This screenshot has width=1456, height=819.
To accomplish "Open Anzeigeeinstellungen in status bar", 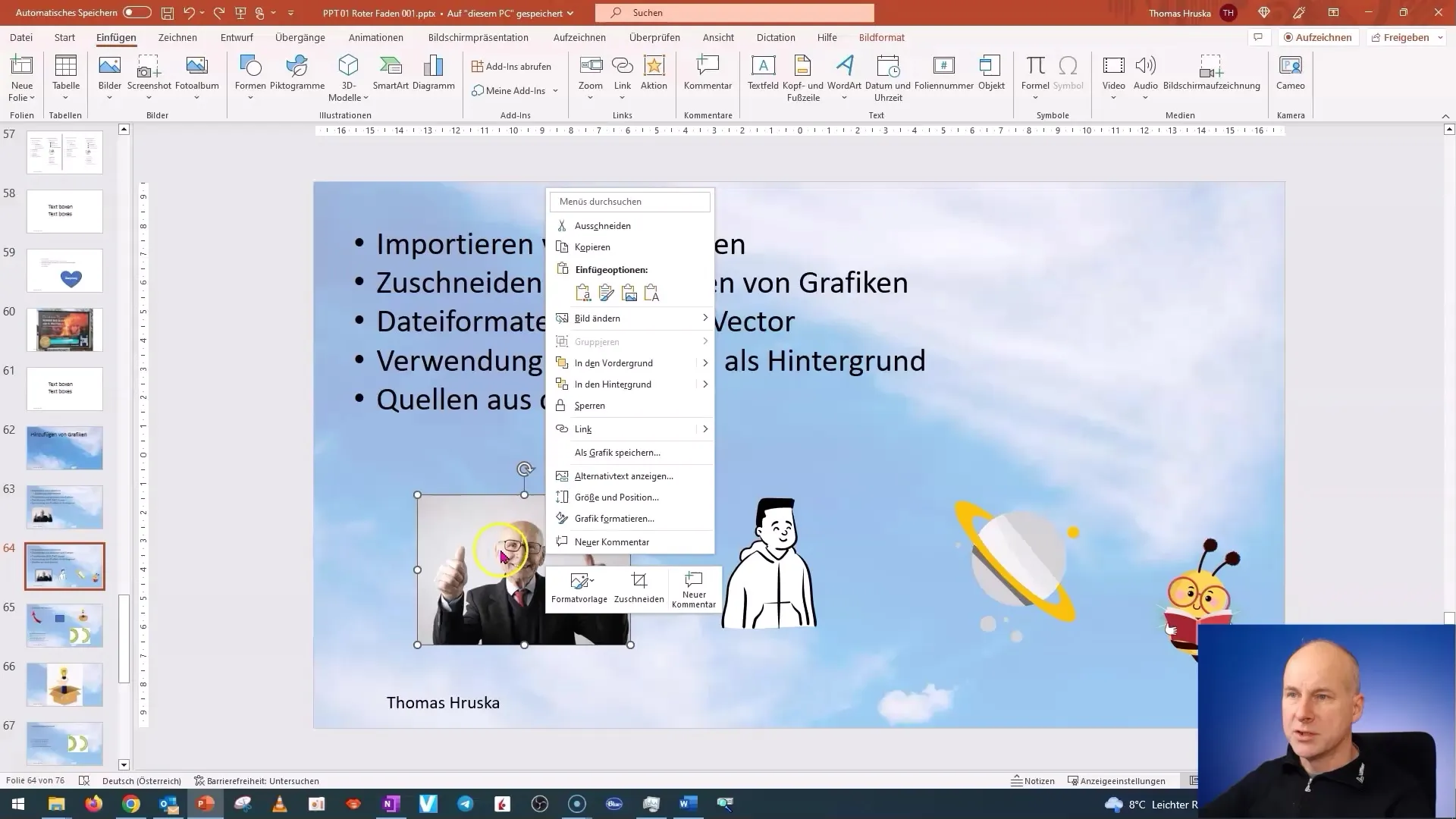I will tap(1116, 780).
